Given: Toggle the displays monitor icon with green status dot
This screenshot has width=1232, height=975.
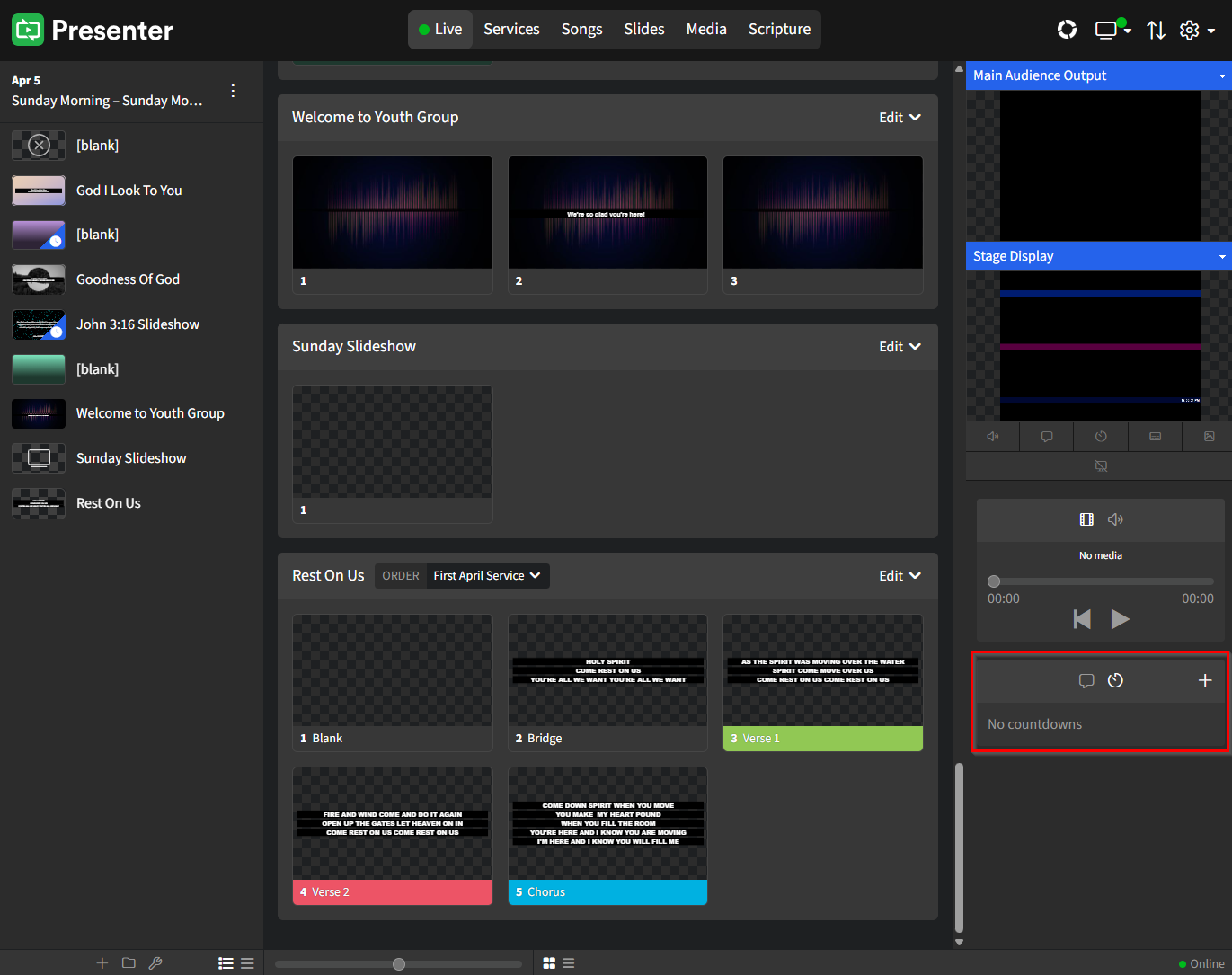Looking at the screenshot, I should pyautogui.click(x=1107, y=30).
